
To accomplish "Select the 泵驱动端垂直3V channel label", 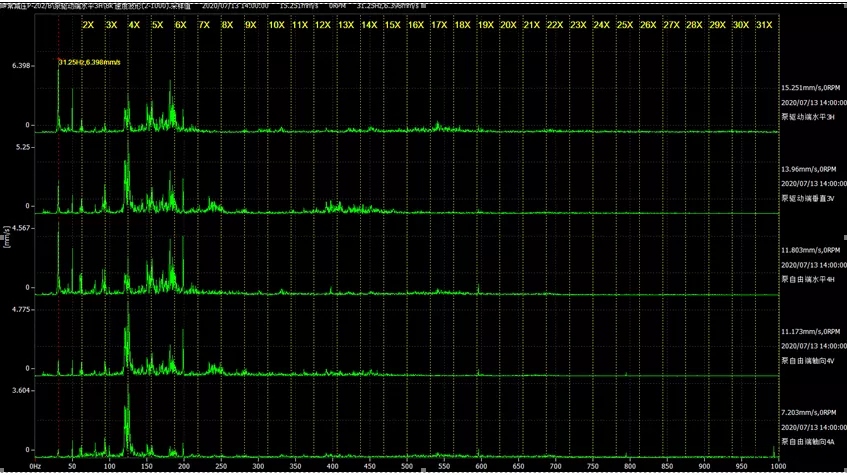I will coord(810,198).
